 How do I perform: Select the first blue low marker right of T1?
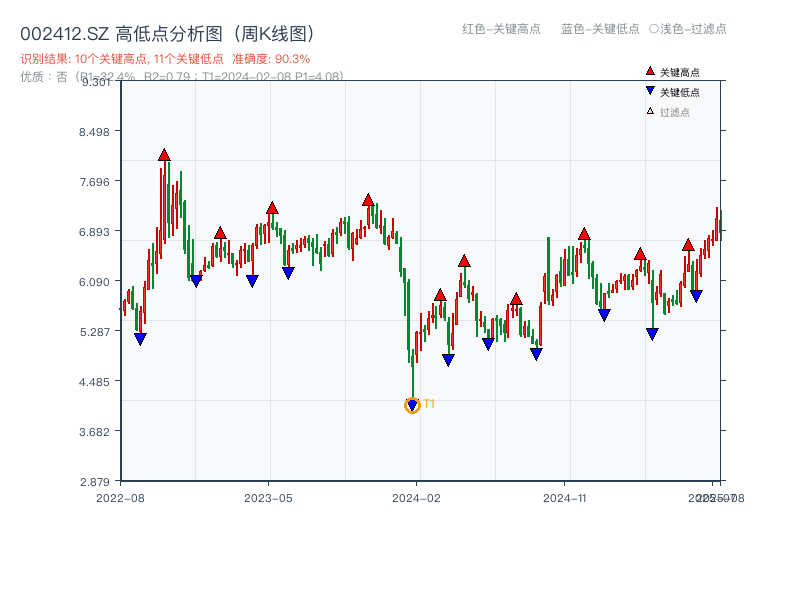coord(448,360)
